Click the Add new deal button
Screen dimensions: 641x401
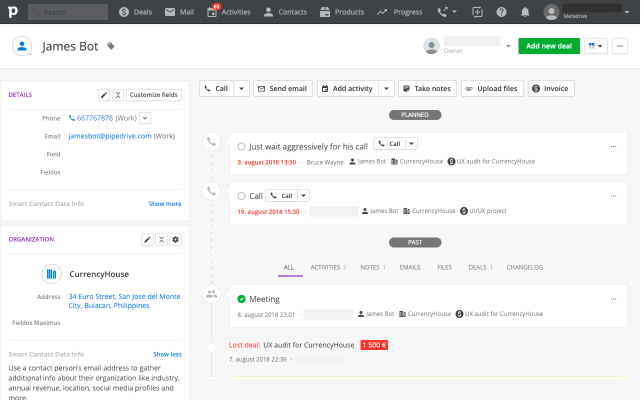pyautogui.click(x=549, y=46)
